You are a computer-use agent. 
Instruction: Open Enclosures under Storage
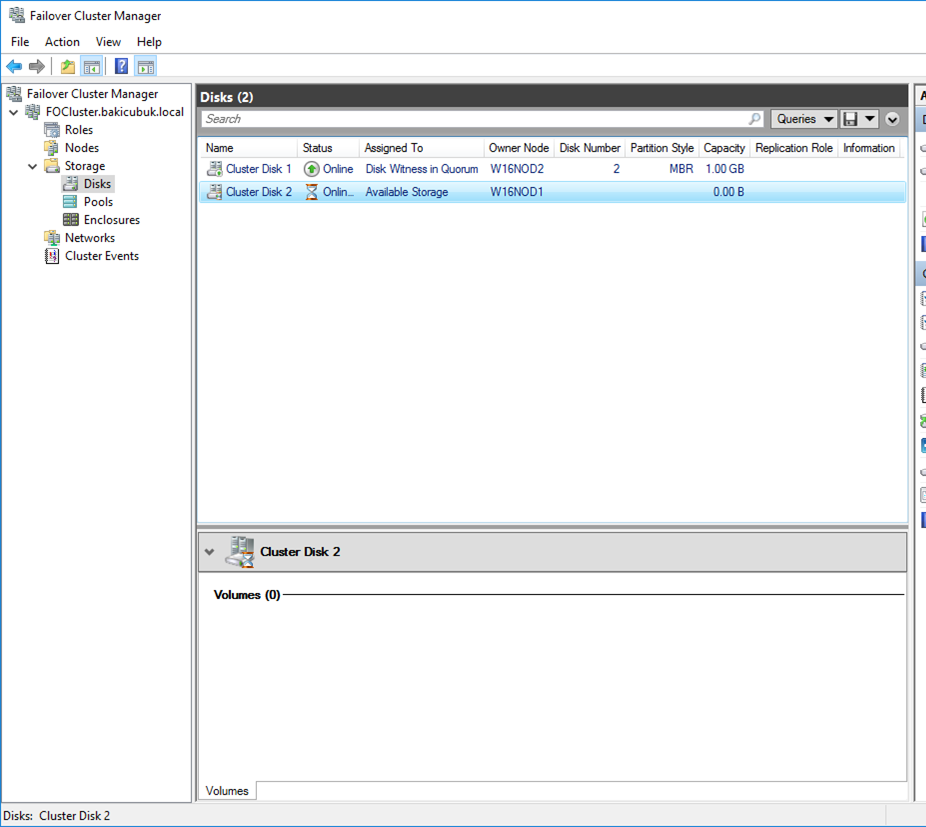click(x=112, y=220)
